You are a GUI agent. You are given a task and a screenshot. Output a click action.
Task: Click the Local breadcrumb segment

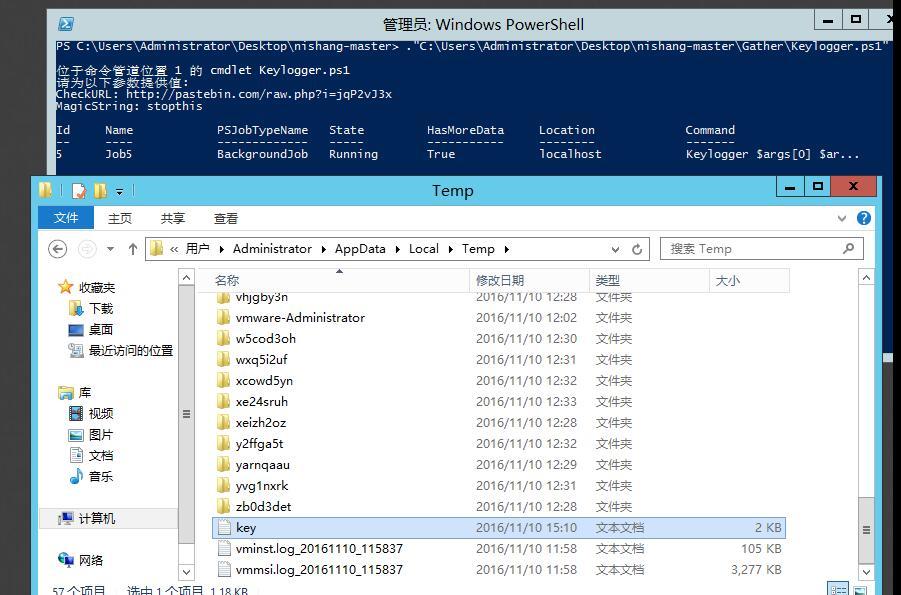coord(423,249)
